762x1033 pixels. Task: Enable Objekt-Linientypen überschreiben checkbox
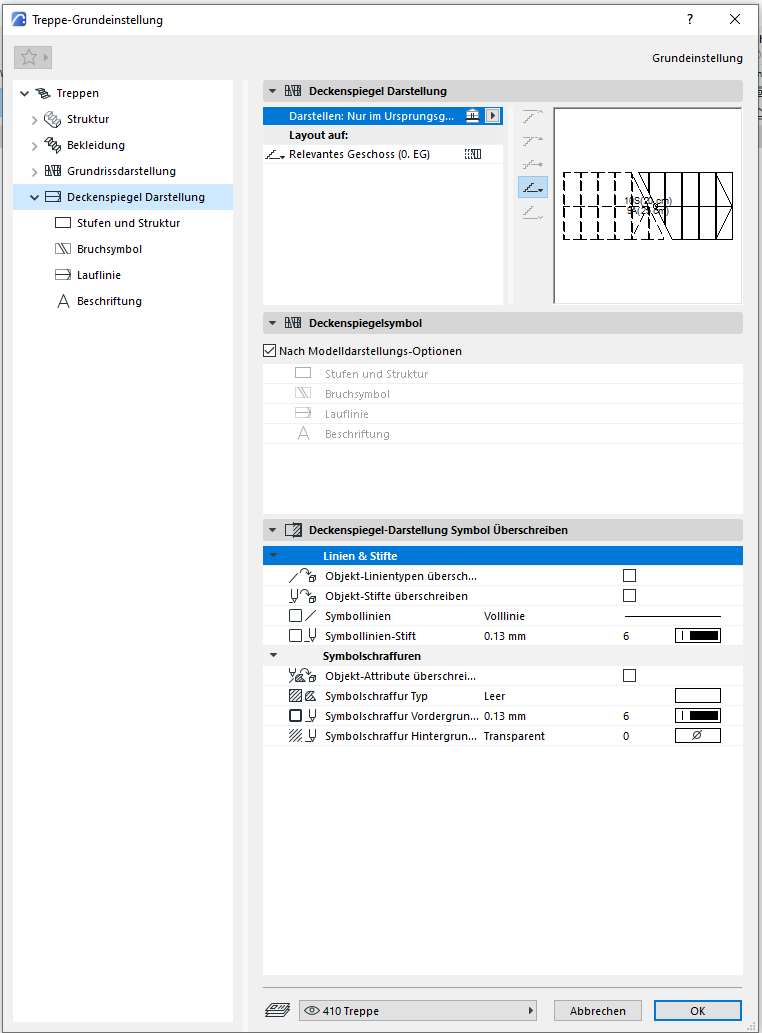tap(629, 576)
